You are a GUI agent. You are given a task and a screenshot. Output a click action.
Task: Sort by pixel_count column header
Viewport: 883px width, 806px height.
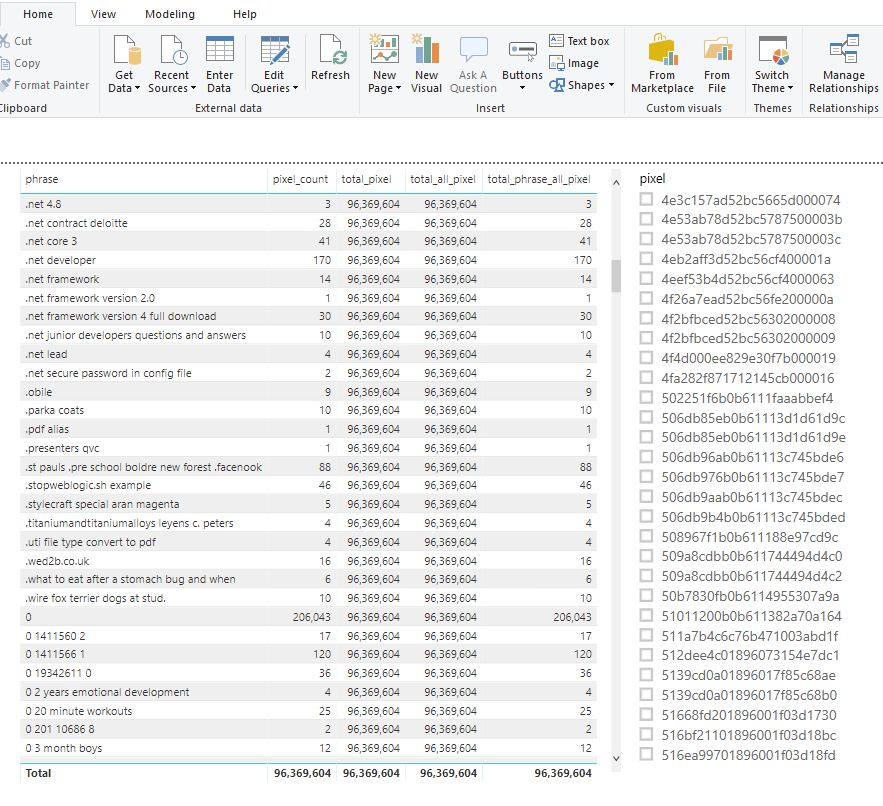coord(300,179)
